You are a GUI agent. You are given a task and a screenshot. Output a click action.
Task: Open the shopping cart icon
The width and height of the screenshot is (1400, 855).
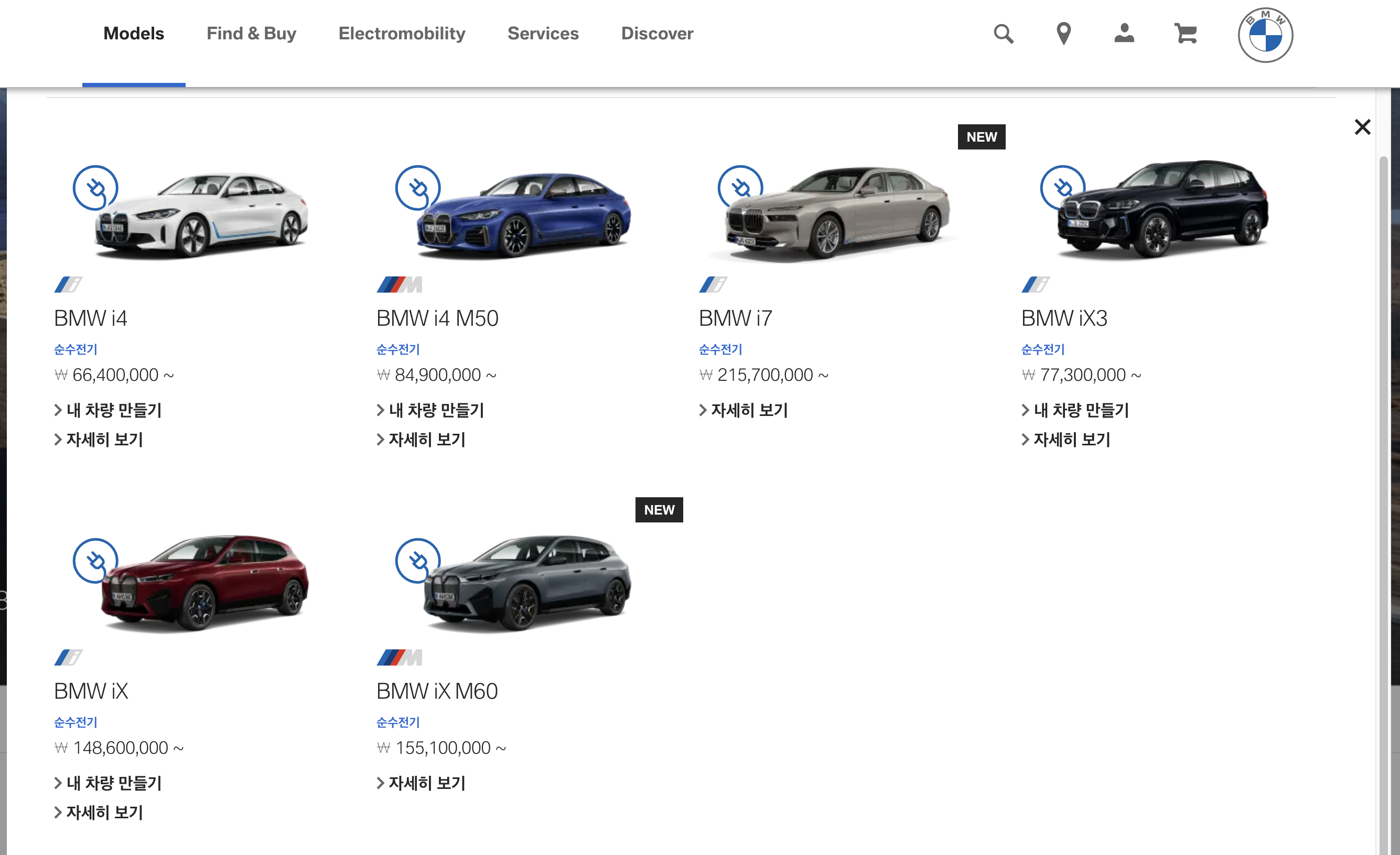tap(1186, 34)
